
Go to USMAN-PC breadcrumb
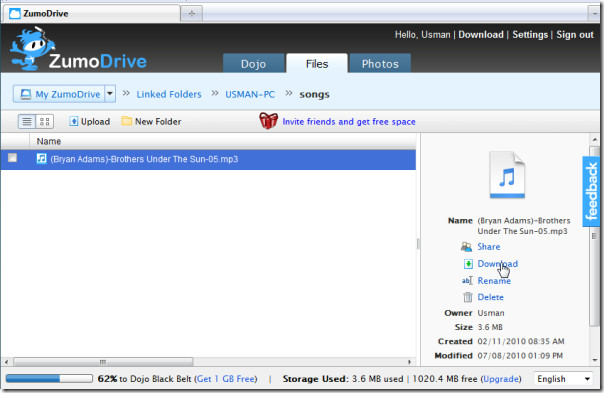250,94
